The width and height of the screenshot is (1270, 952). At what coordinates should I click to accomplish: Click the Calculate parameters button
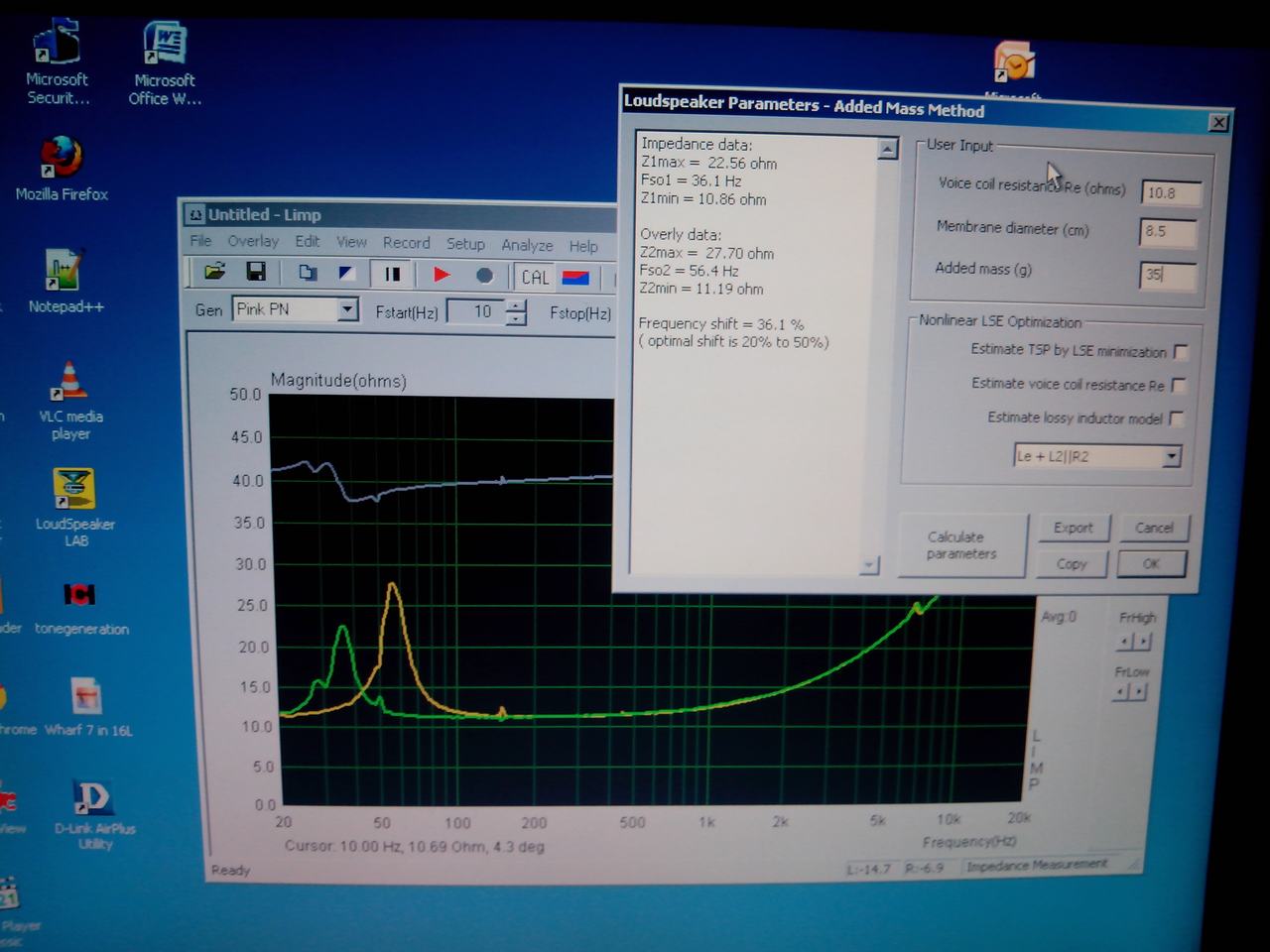(960, 545)
